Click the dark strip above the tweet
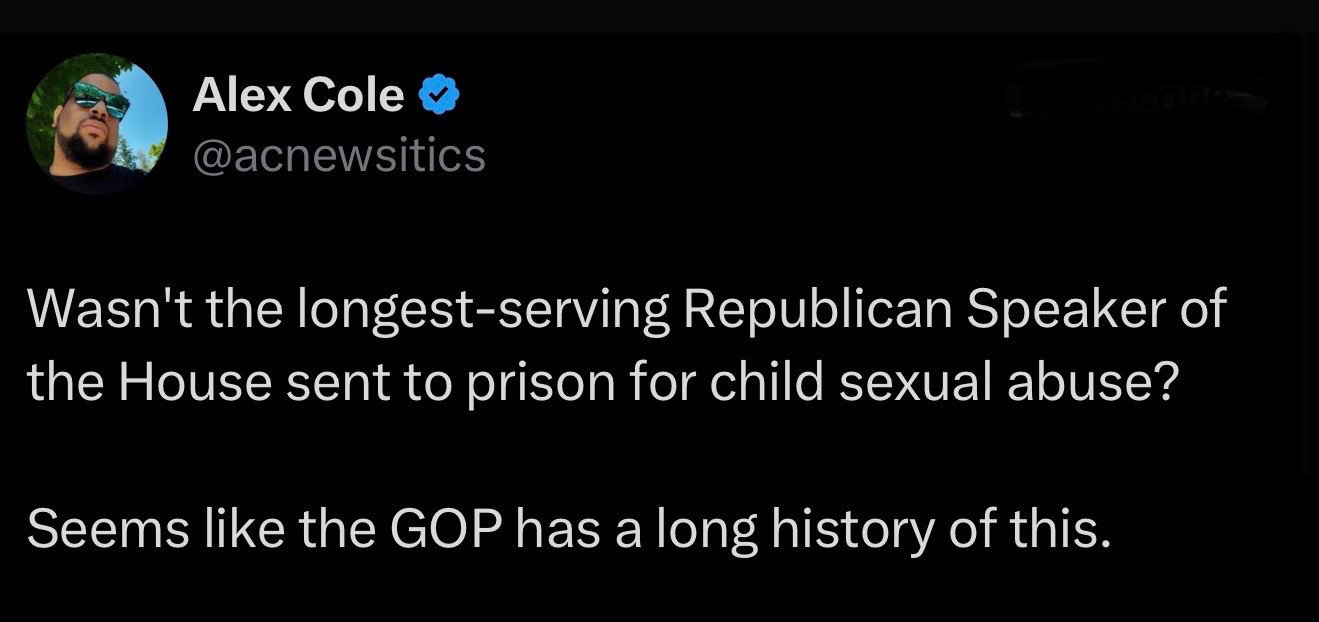The width and height of the screenshot is (1319, 622). pos(659,16)
